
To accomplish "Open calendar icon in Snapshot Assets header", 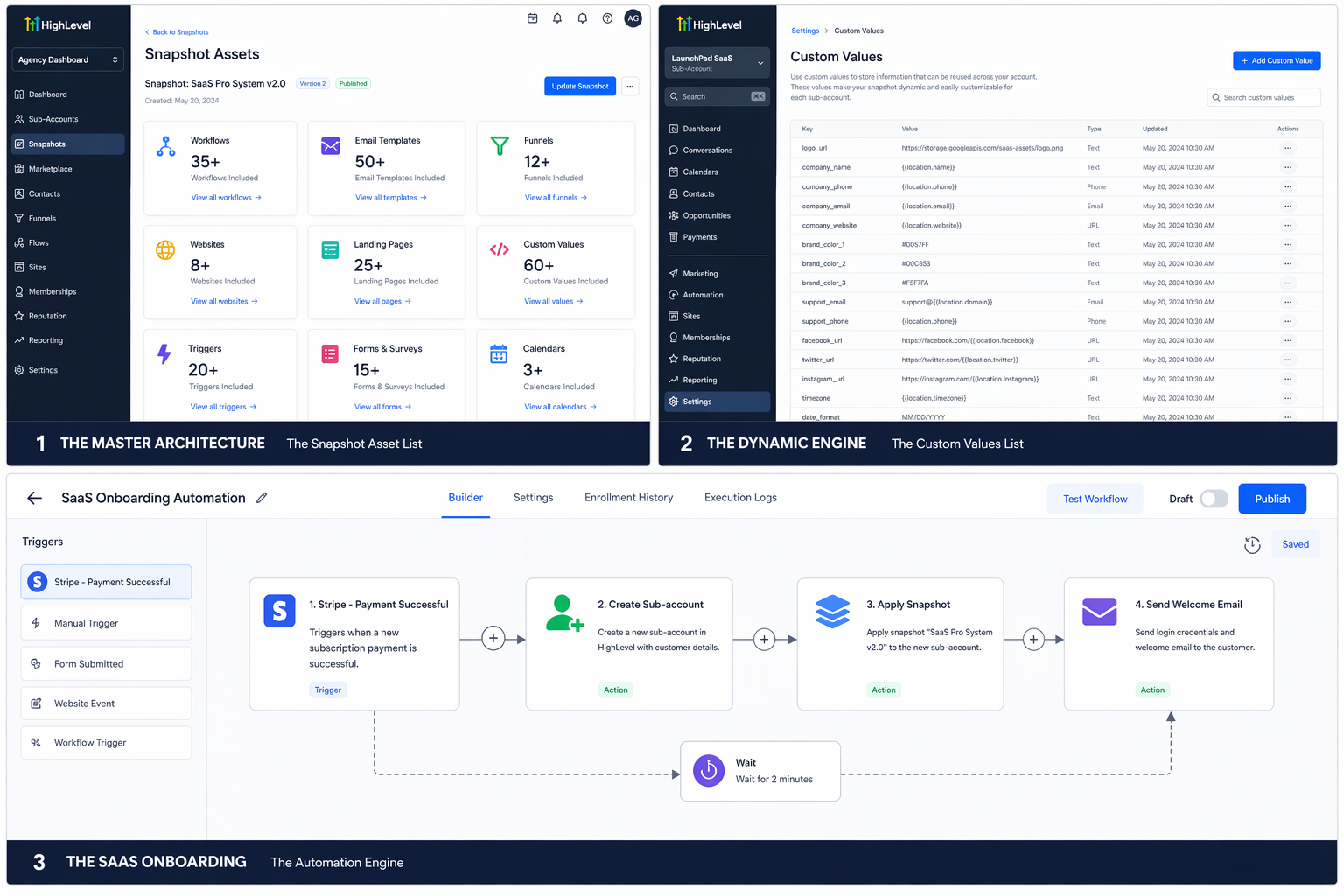I will (x=532, y=18).
